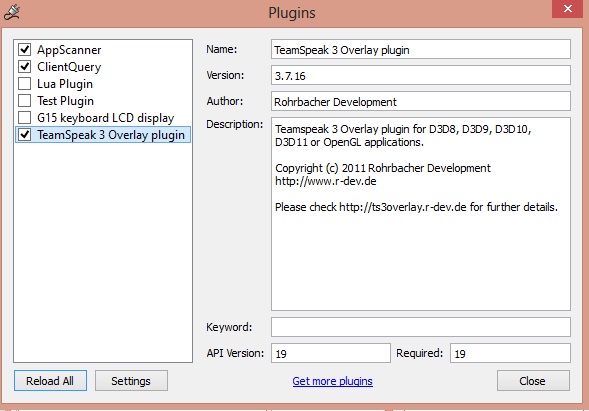Screen dimensions: 589x411
Task: Click the Copyright (c) 2011 line
Action: [383, 168]
